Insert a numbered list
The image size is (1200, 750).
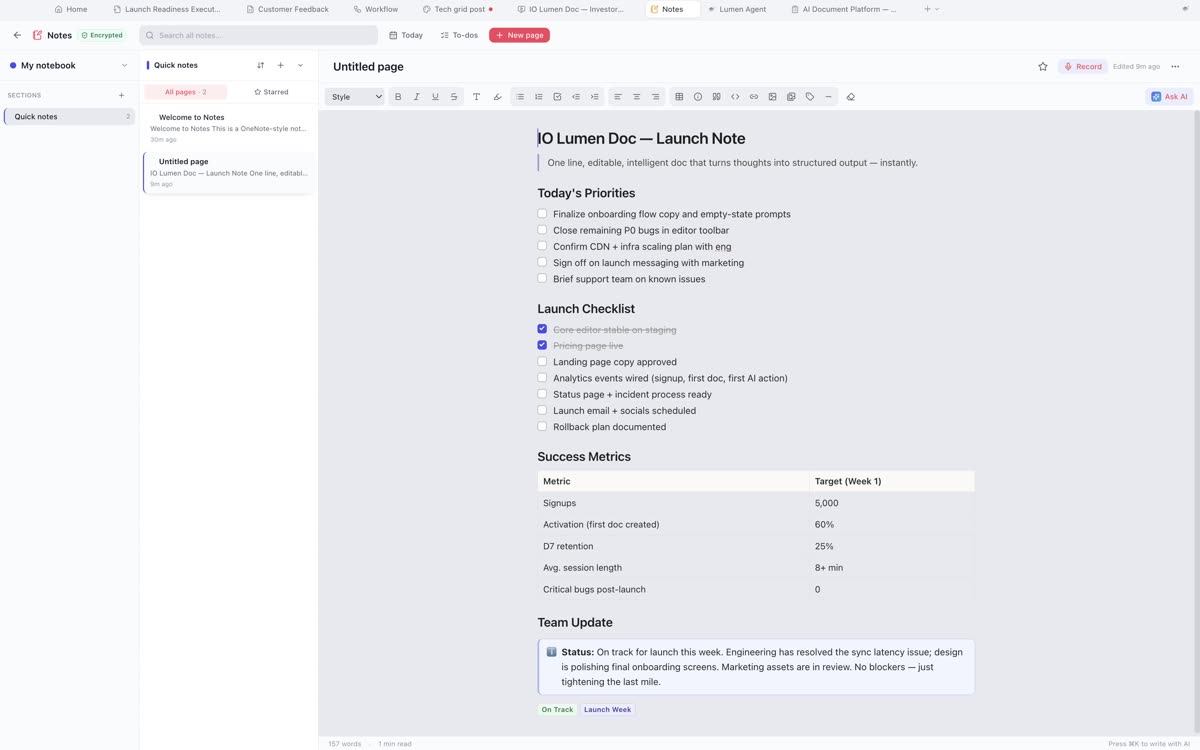pyautogui.click(x=539, y=97)
